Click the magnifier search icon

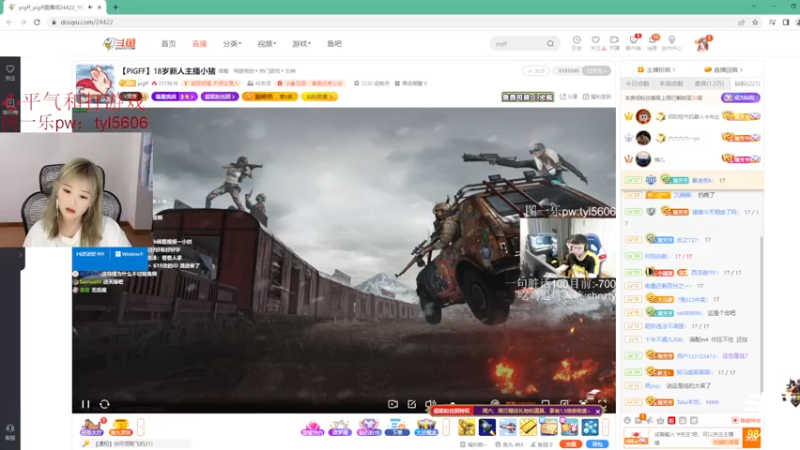(551, 44)
